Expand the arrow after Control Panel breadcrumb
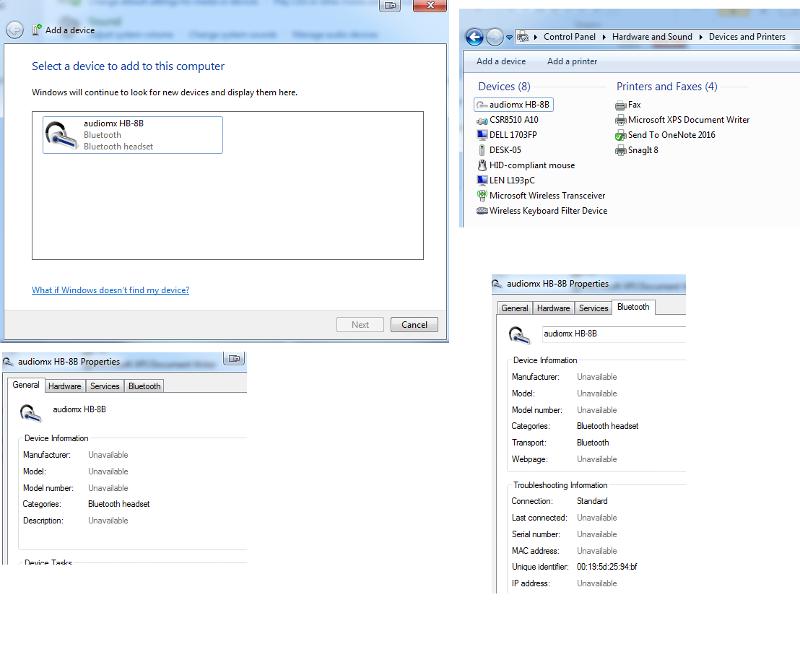 [x=604, y=37]
